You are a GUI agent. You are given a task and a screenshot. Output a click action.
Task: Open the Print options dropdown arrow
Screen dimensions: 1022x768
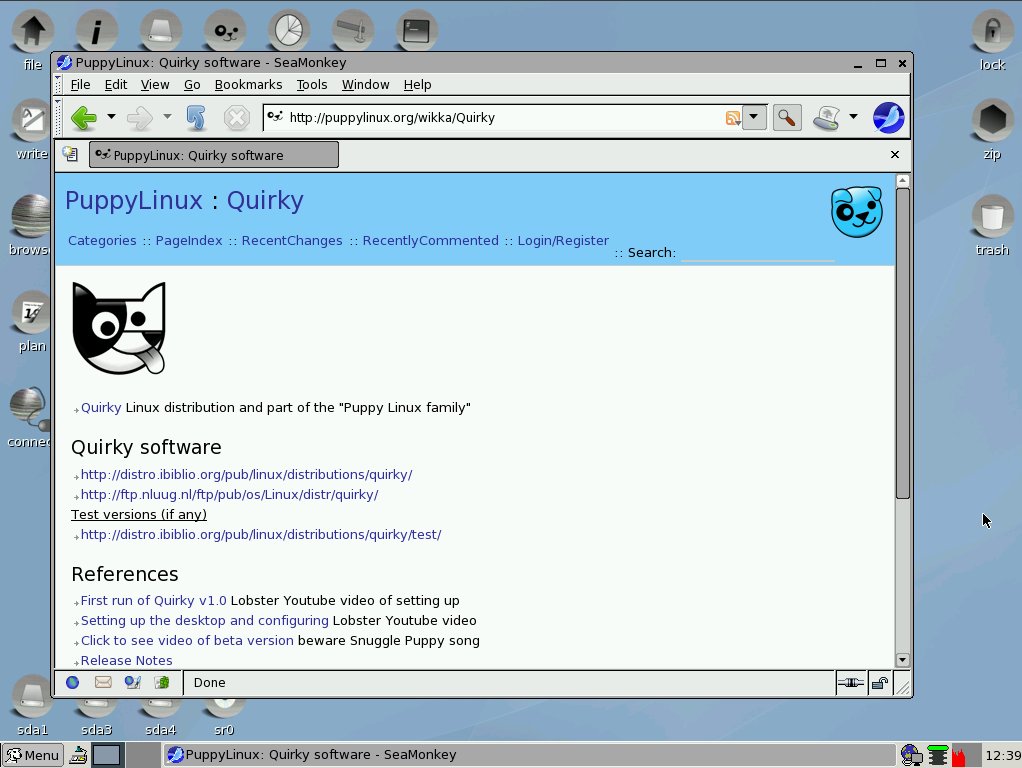[853, 117]
